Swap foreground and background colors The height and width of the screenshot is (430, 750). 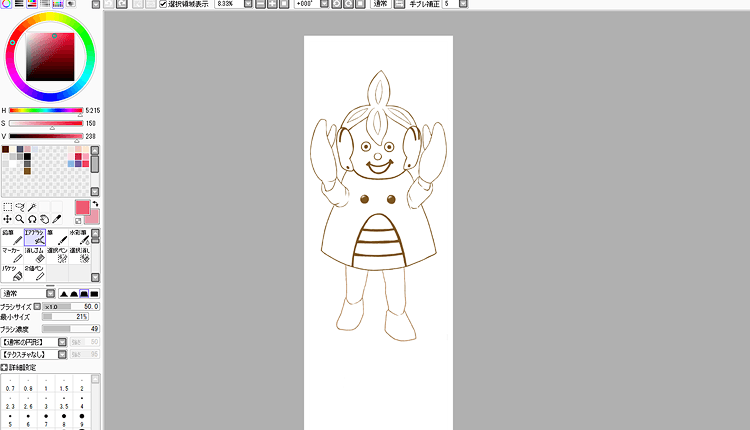(x=95, y=204)
